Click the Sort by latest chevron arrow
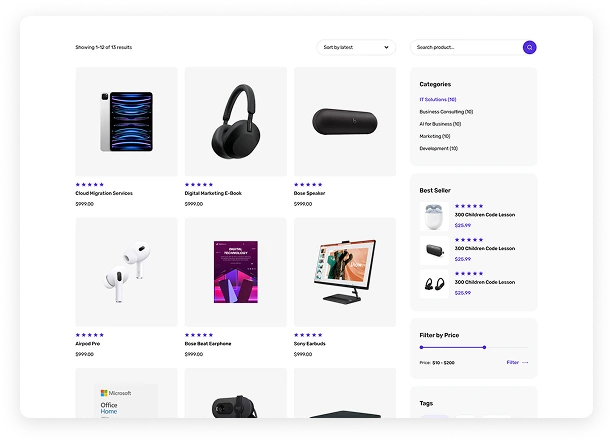613x442 pixels. pos(386,47)
